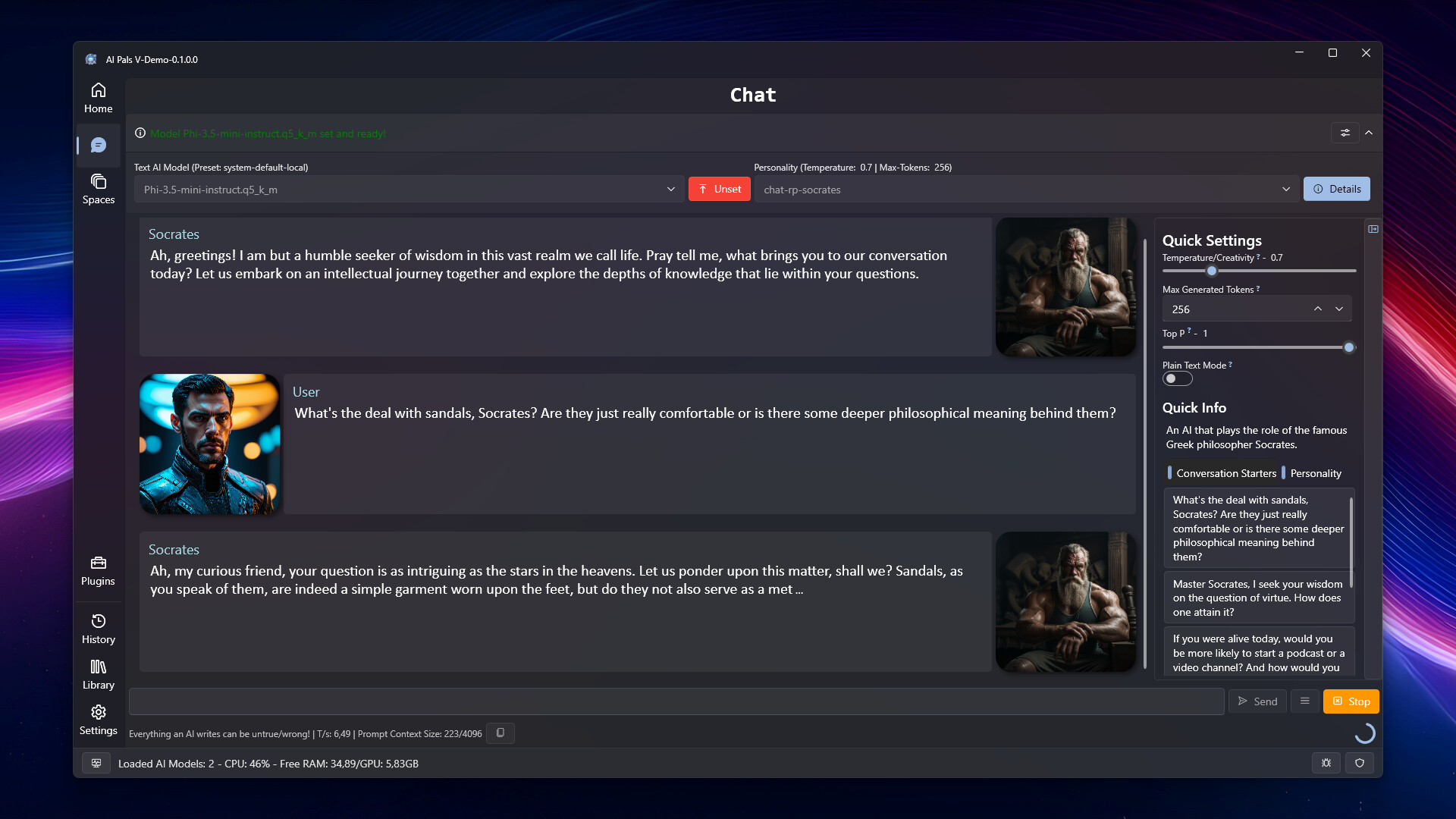Screen dimensions: 1456x819
Task: Open the Spaces panel
Action: [98, 189]
